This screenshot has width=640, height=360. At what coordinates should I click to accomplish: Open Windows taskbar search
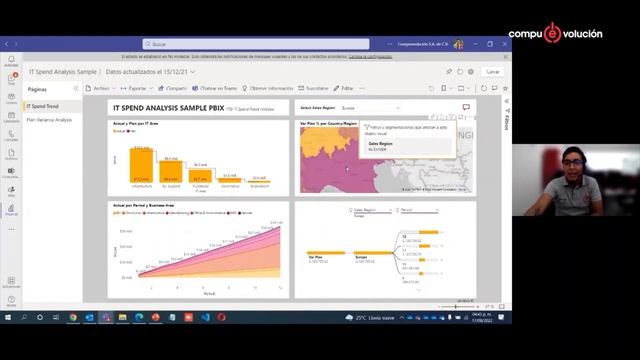tap(24, 317)
